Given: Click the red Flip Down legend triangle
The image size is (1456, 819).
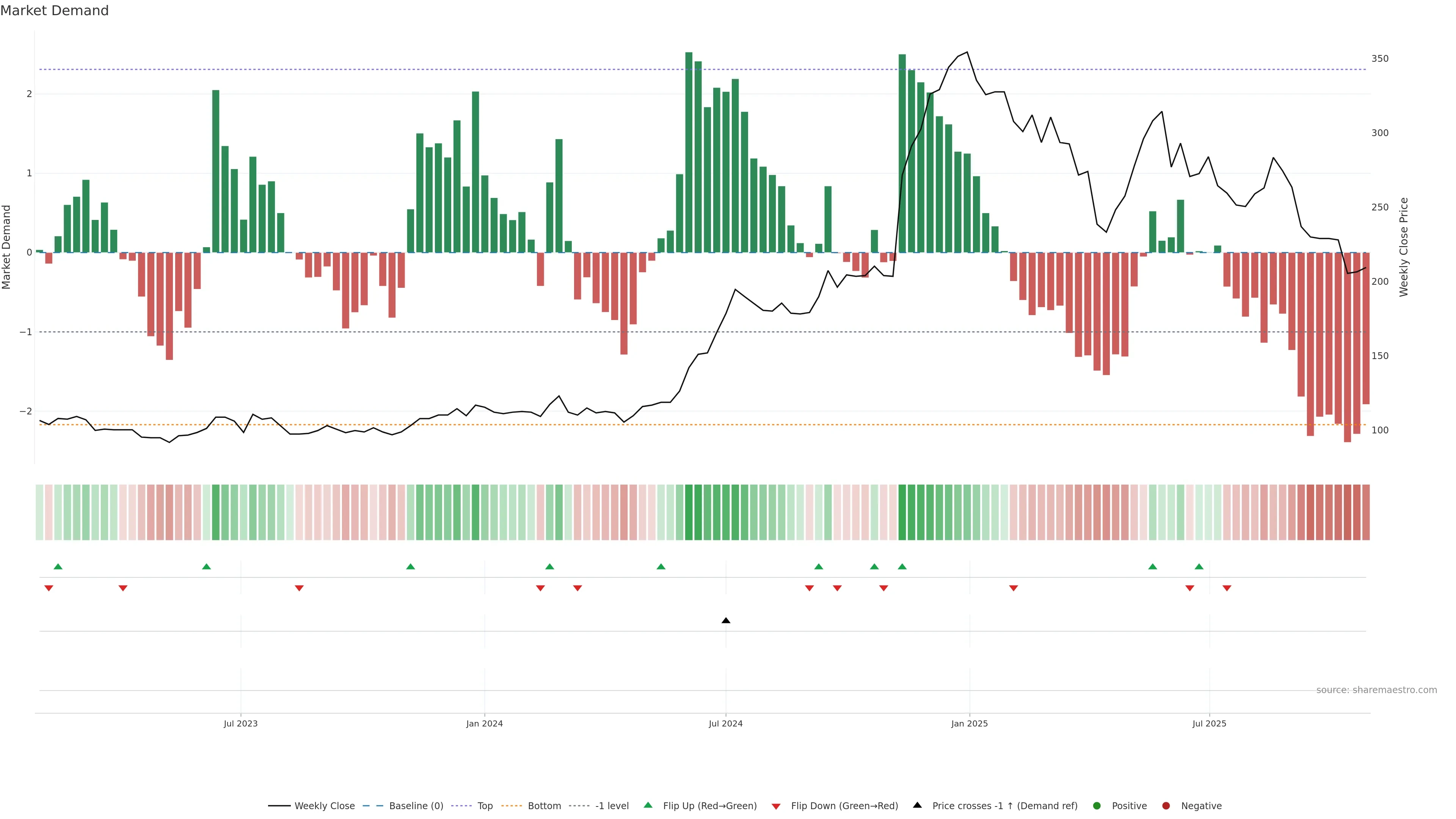Looking at the screenshot, I should (776, 806).
